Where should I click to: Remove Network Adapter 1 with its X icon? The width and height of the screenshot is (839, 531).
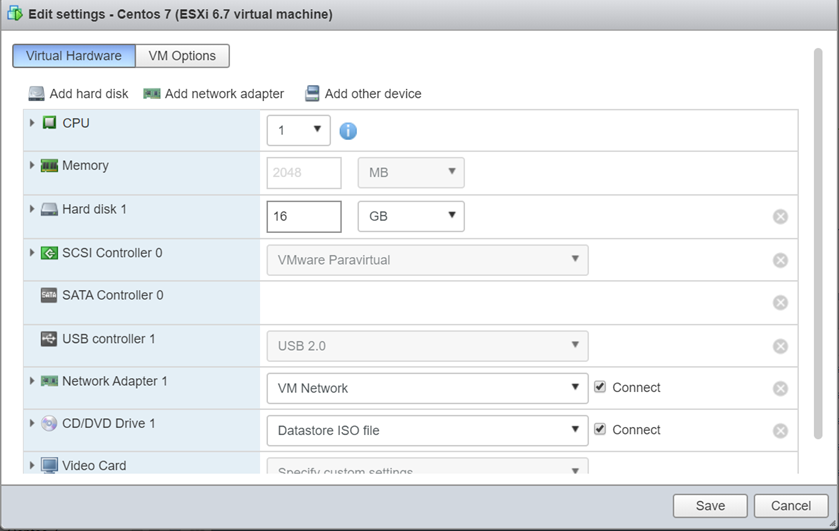(x=780, y=389)
